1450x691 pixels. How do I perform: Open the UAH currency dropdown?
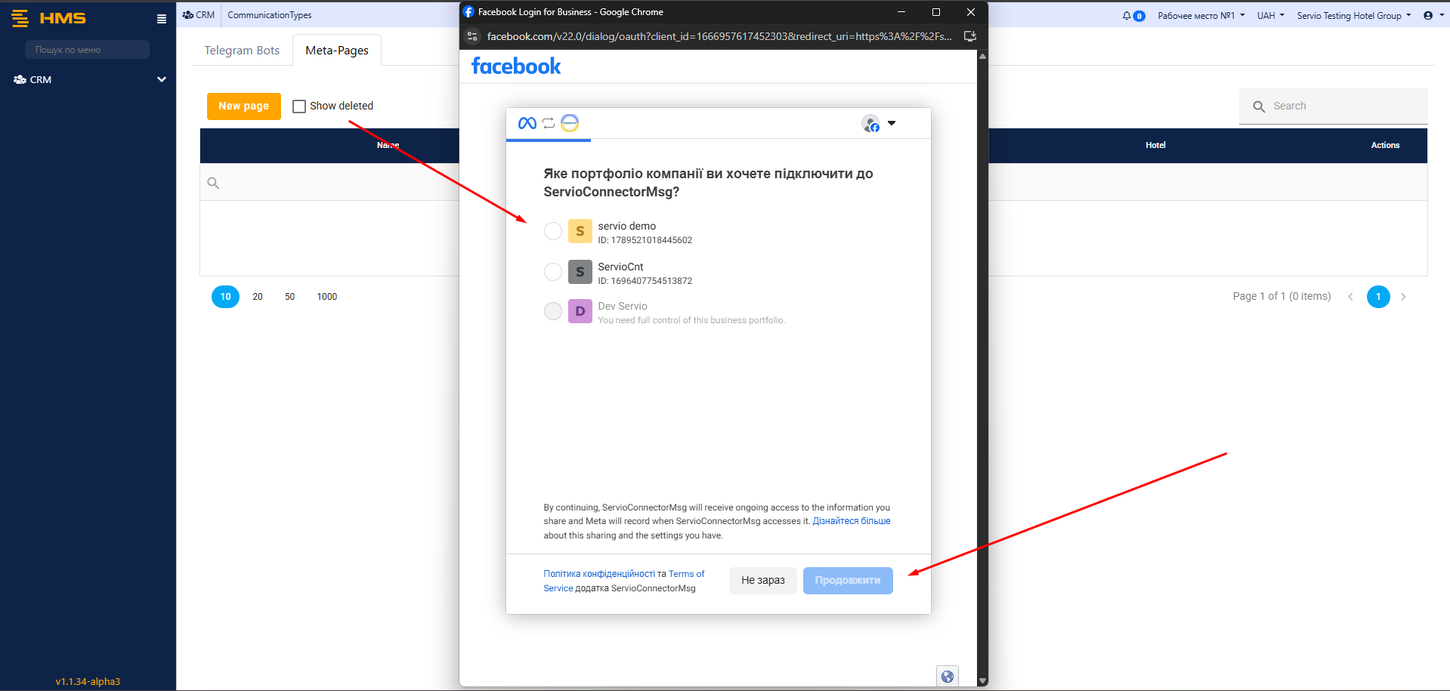[x=1270, y=15]
